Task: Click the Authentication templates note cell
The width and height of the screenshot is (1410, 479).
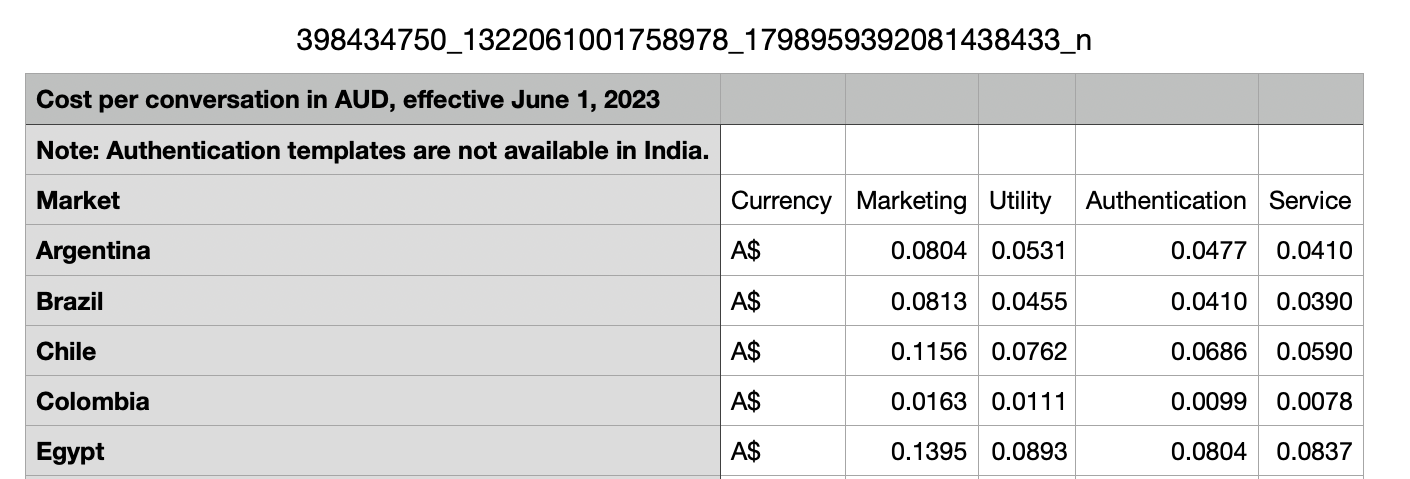Action: [372, 151]
